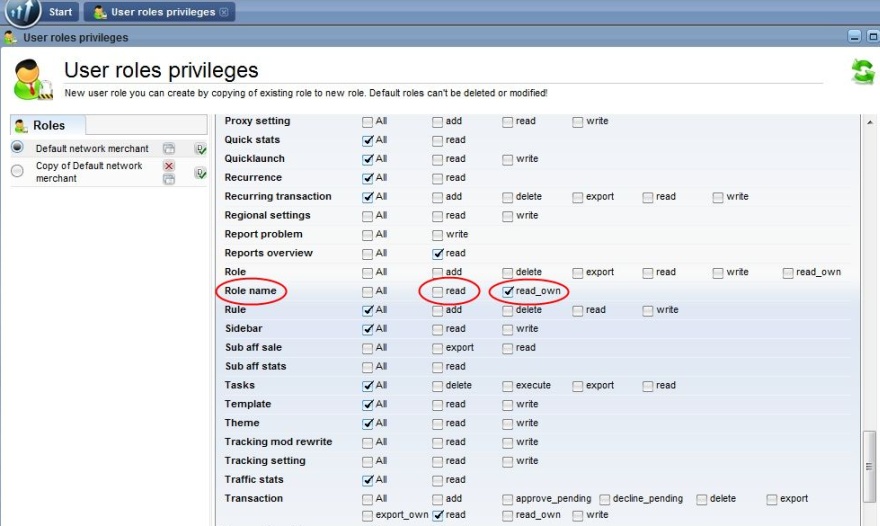Viewport: 880px width, 526px height.
Task: Enable execute checkbox for Tasks
Action: point(508,385)
